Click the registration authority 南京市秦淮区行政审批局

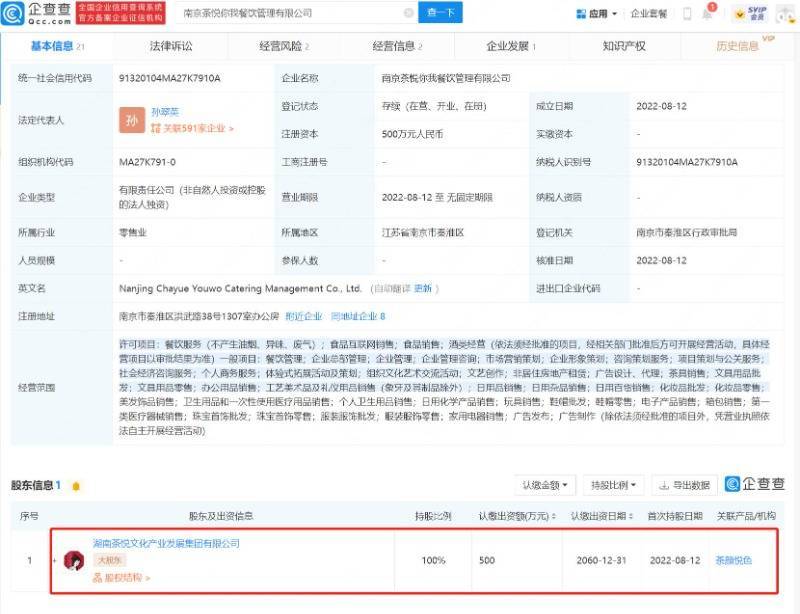(x=686, y=233)
